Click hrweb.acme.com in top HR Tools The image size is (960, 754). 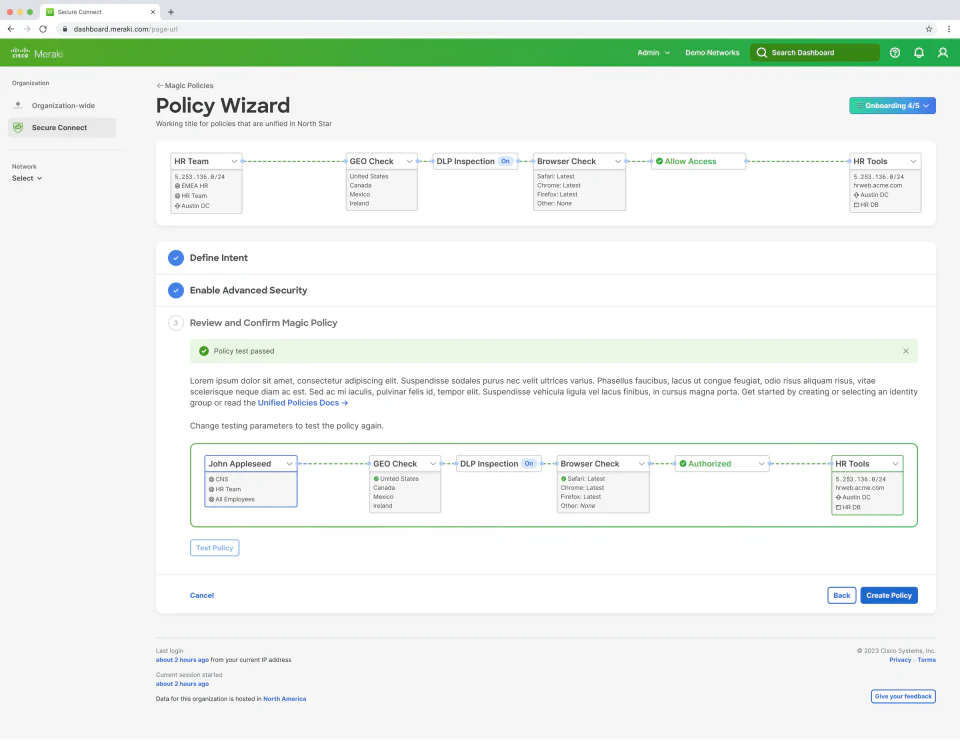click(x=877, y=185)
